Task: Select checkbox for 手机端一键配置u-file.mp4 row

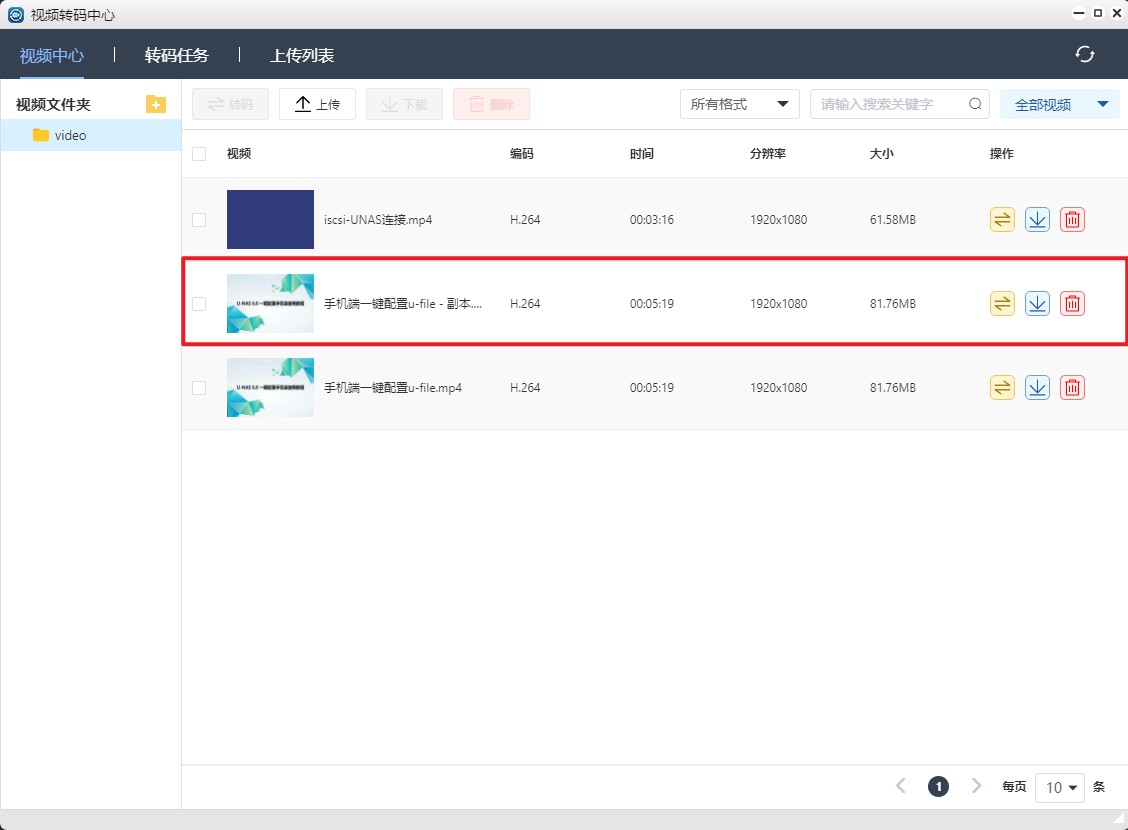Action: pyautogui.click(x=199, y=388)
